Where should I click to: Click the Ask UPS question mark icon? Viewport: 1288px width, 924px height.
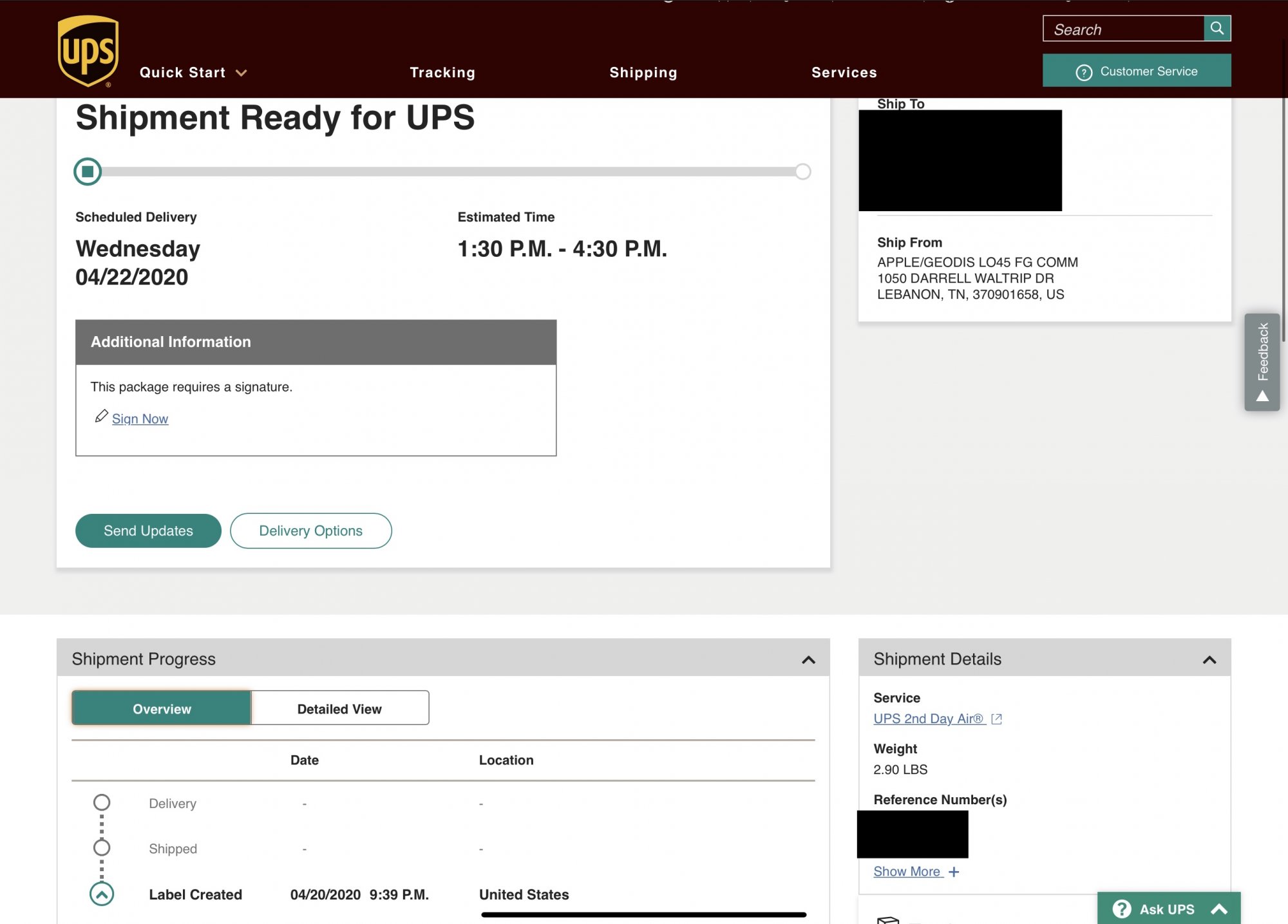tap(1121, 909)
